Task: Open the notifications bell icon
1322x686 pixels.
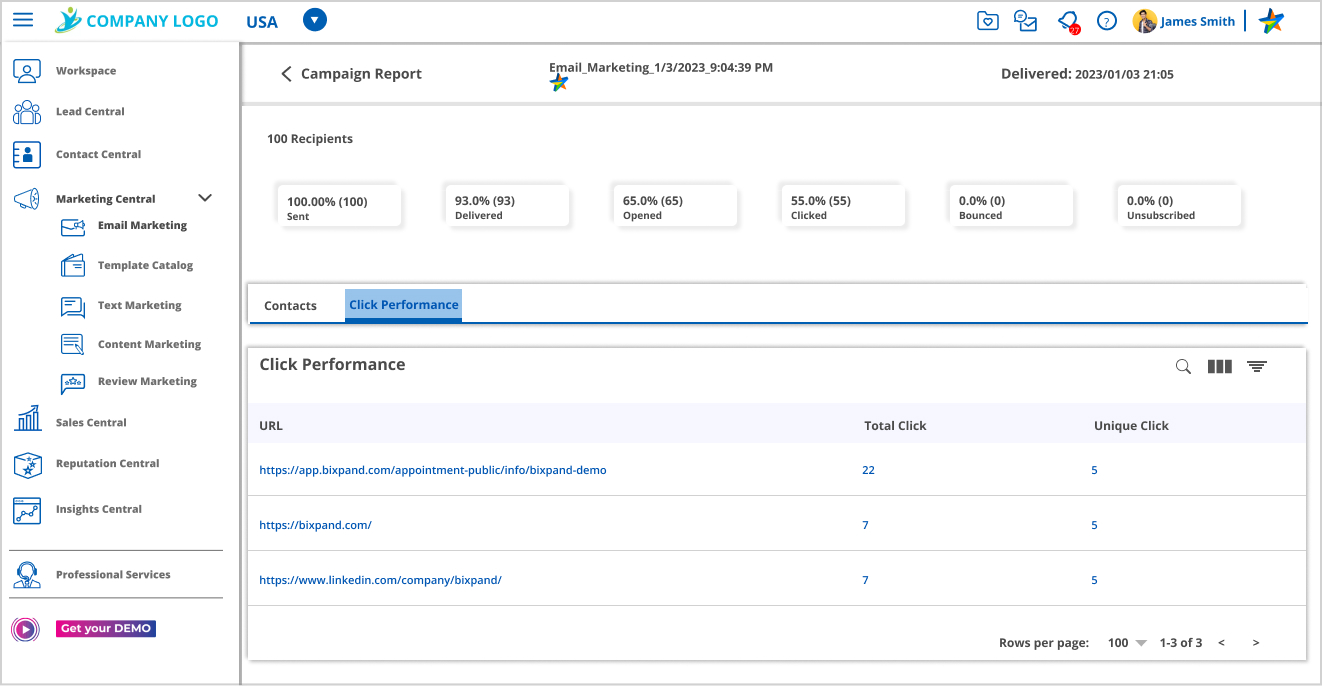Action: coord(1067,21)
